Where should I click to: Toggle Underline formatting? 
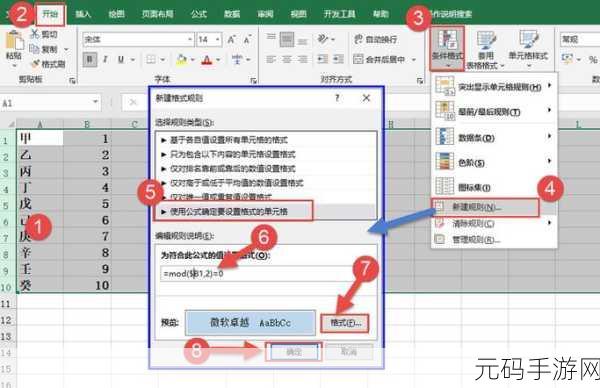121,60
